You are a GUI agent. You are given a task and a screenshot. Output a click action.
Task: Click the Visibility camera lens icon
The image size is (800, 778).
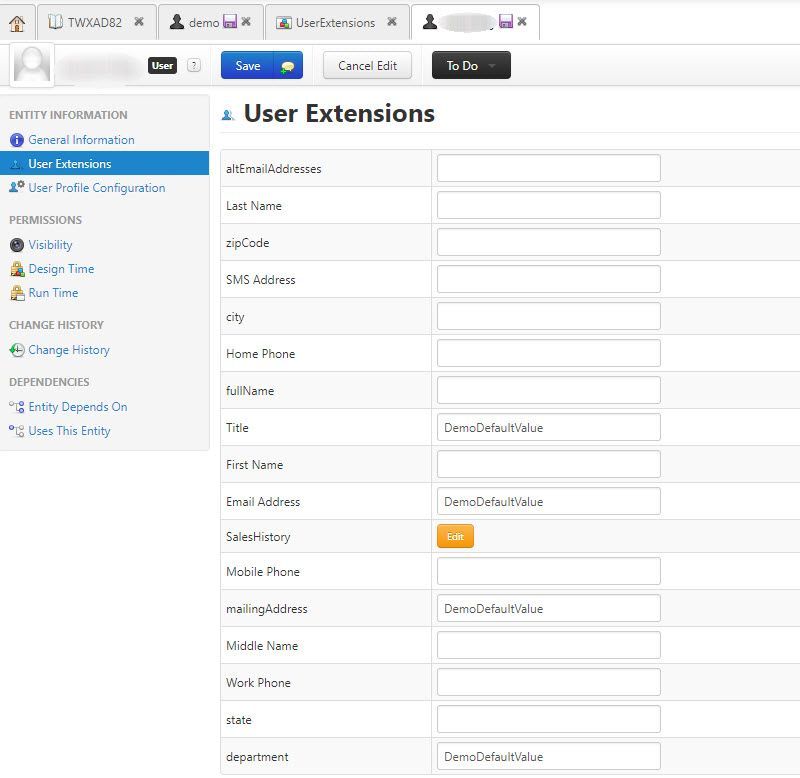(x=17, y=245)
